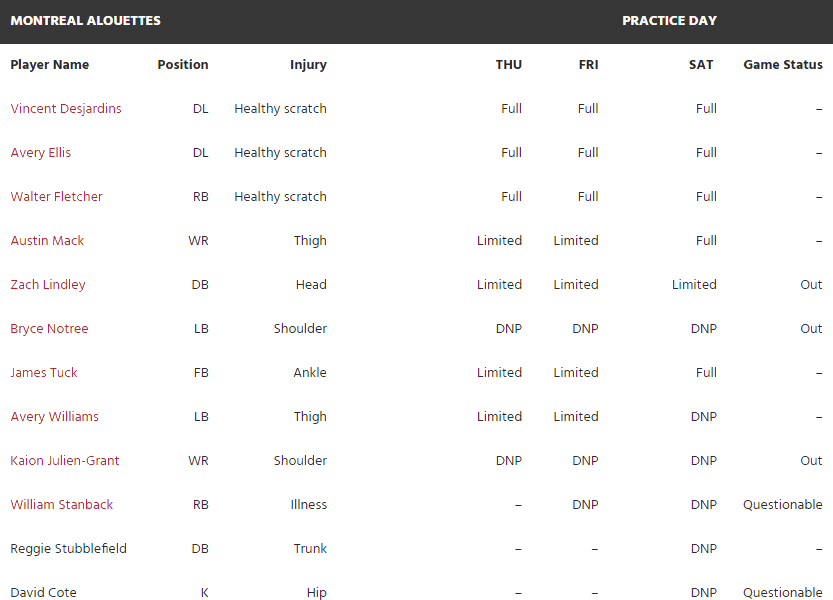Select the FRI practice column header
833x600 pixels.
(589, 64)
